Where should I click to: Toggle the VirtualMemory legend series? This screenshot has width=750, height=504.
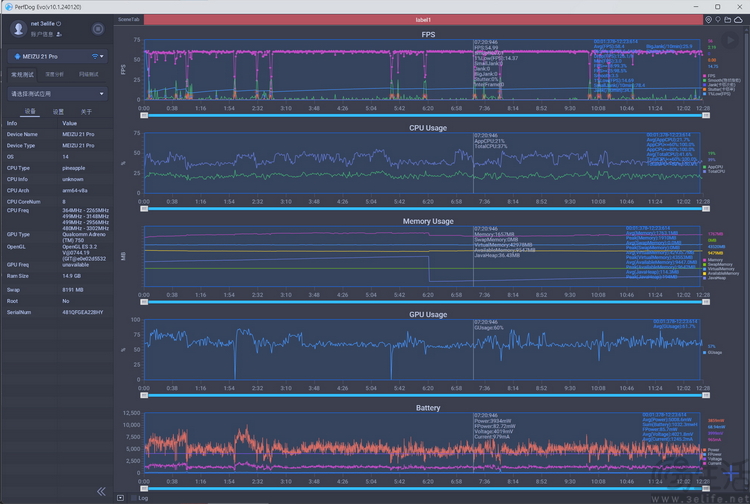719,269
